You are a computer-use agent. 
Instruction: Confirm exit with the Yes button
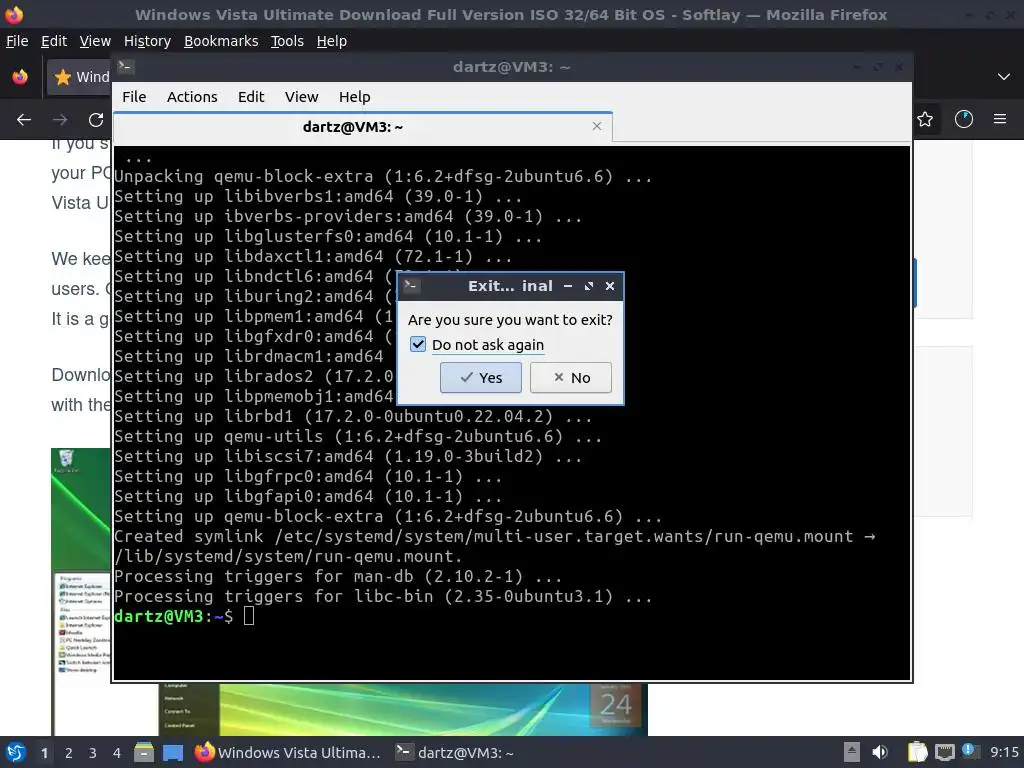pos(481,377)
